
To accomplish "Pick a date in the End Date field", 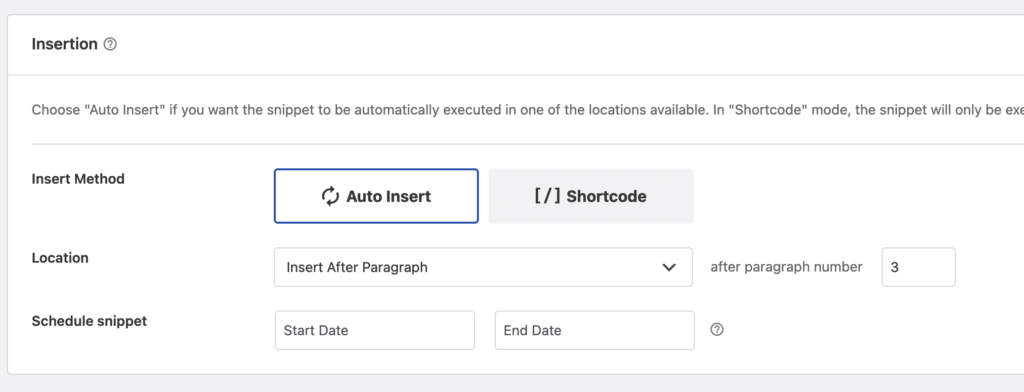I will (x=595, y=330).
